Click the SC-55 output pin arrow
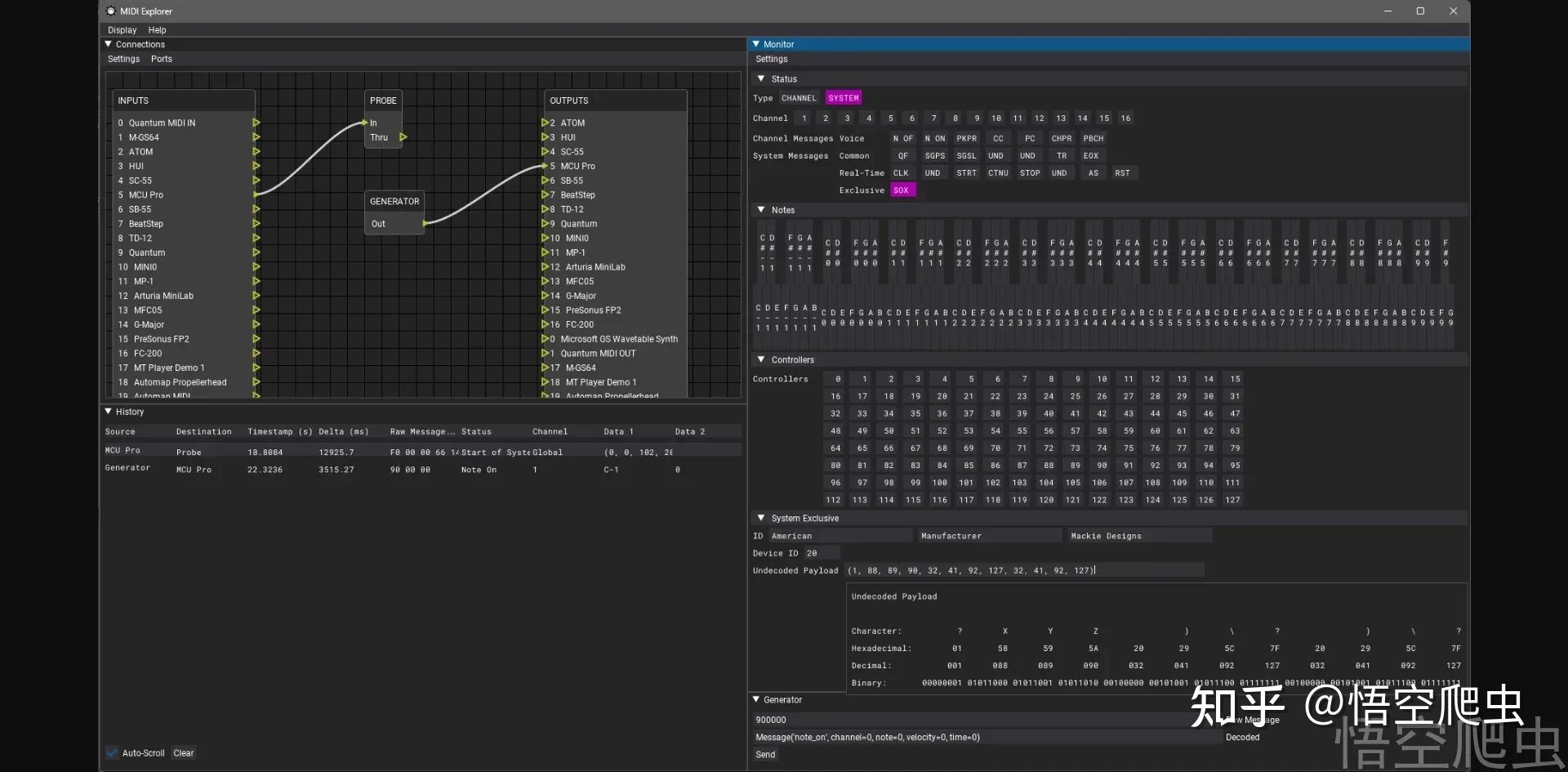 coord(545,151)
